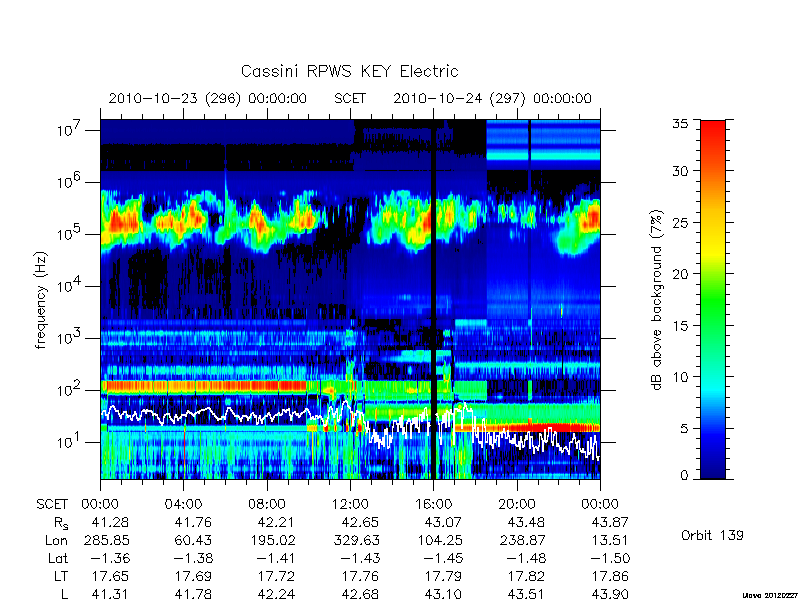Click the Lon value 60.43
Viewport: 800px width, 600px height.
click(x=193, y=540)
